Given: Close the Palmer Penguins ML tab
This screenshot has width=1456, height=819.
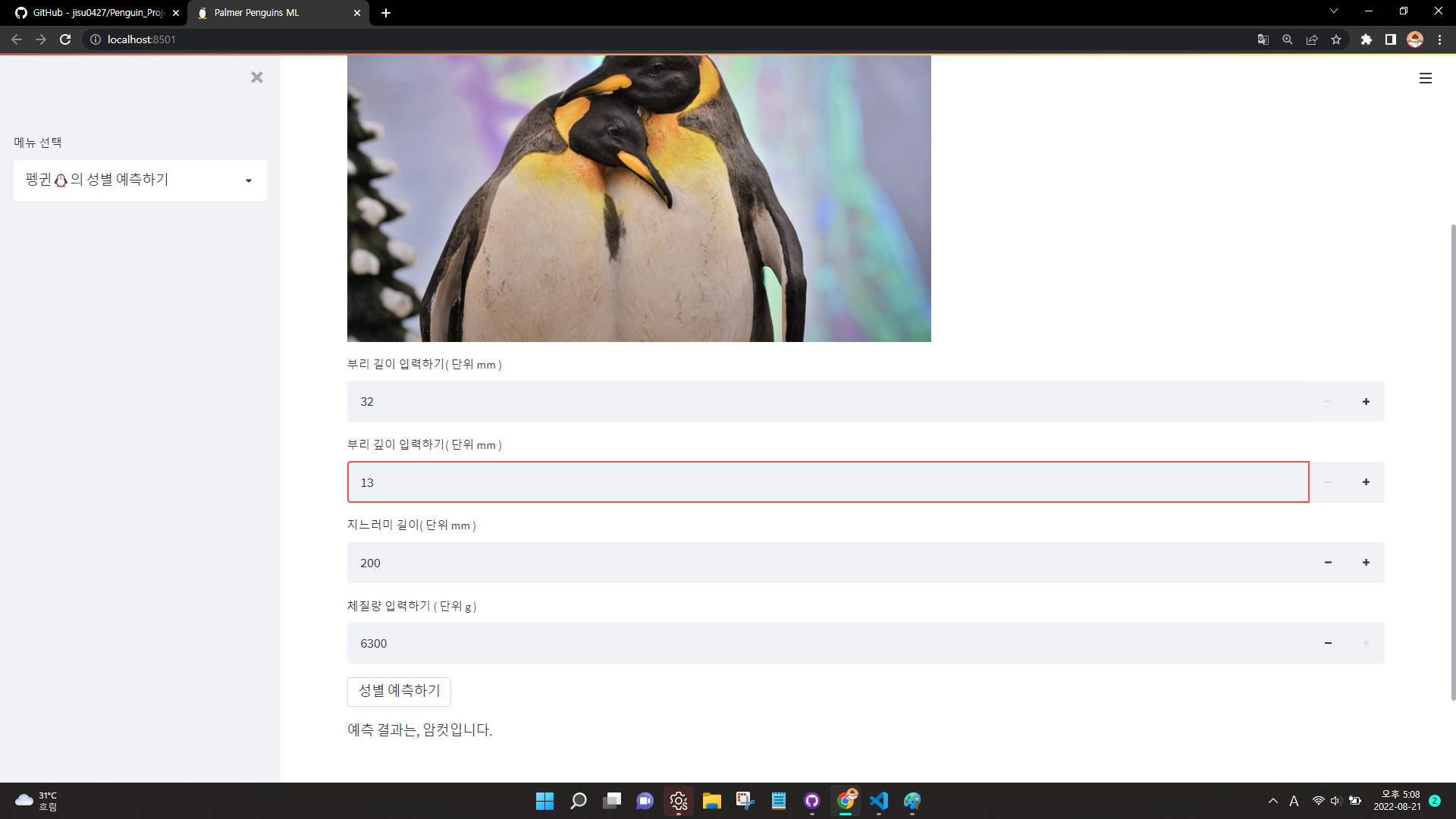Looking at the screenshot, I should [x=357, y=13].
